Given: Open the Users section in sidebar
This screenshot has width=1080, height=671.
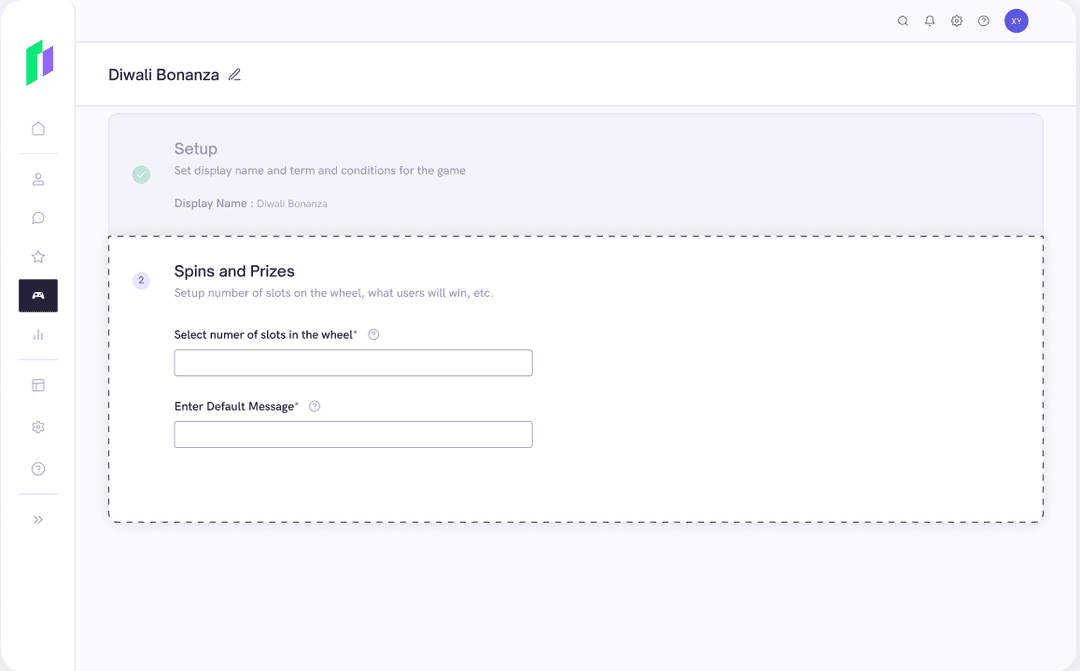Looking at the screenshot, I should click(x=38, y=180).
